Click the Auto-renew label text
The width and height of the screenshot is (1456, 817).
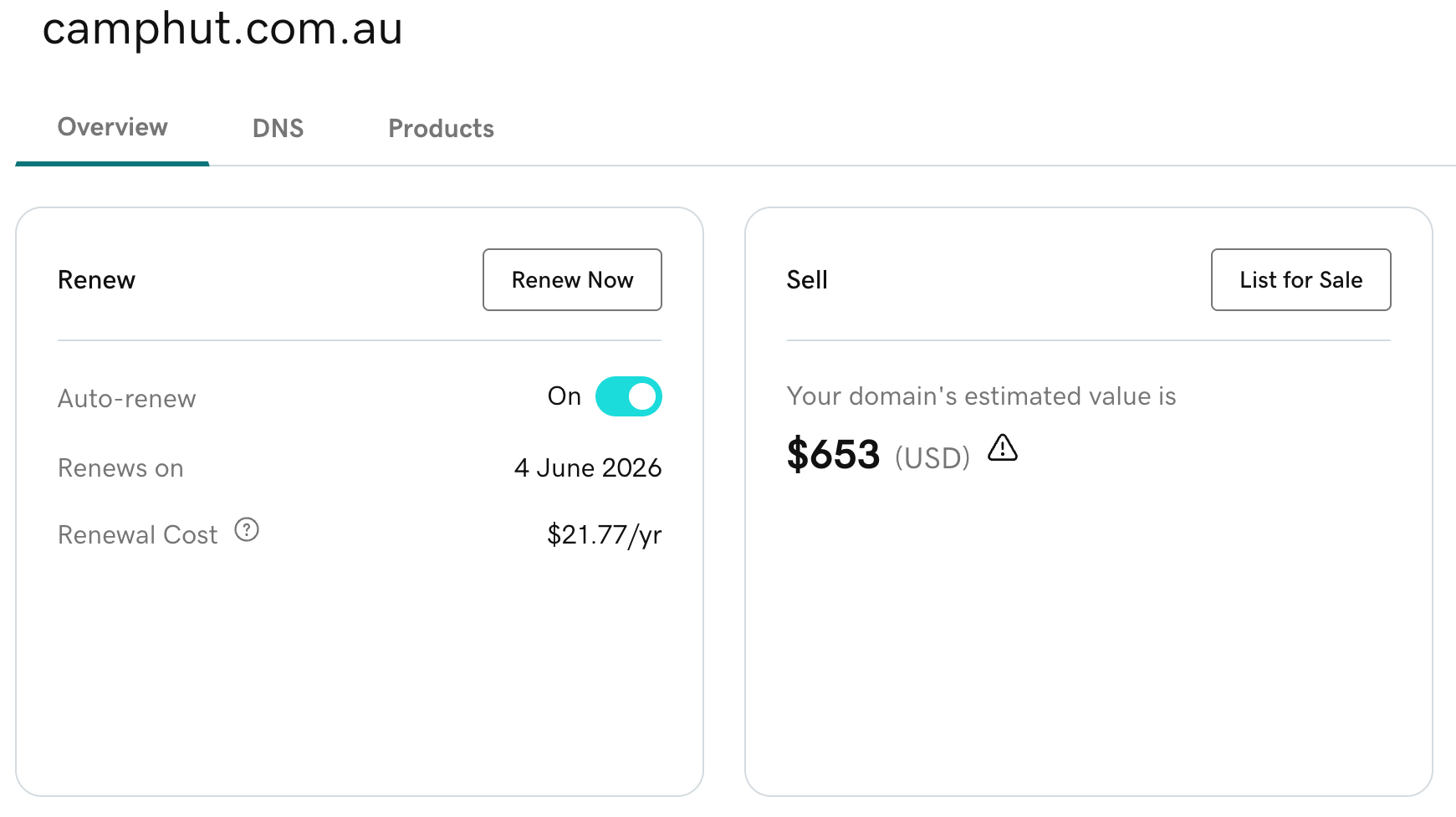pyautogui.click(x=126, y=399)
